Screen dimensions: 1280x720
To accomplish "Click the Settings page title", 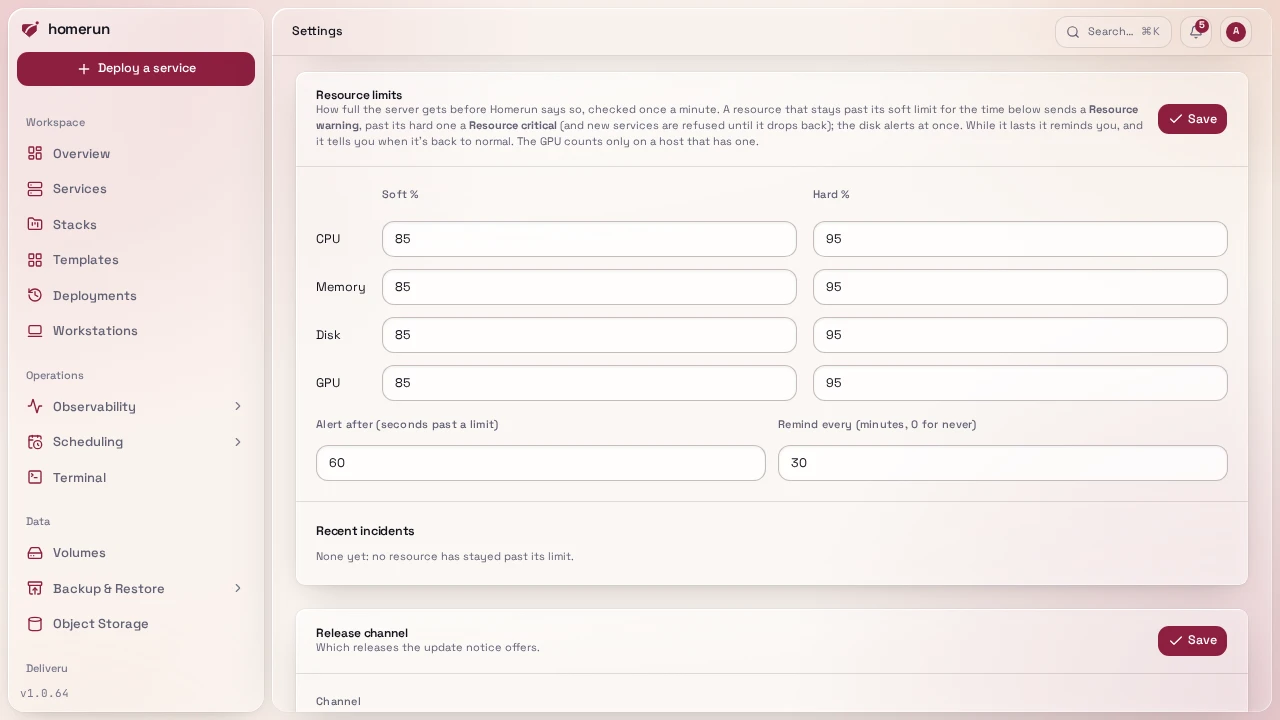I will [317, 31].
